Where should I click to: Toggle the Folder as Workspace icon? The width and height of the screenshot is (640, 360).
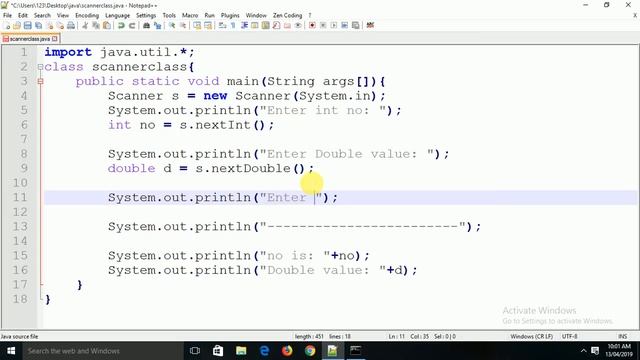pyautogui.click(x=287, y=25)
